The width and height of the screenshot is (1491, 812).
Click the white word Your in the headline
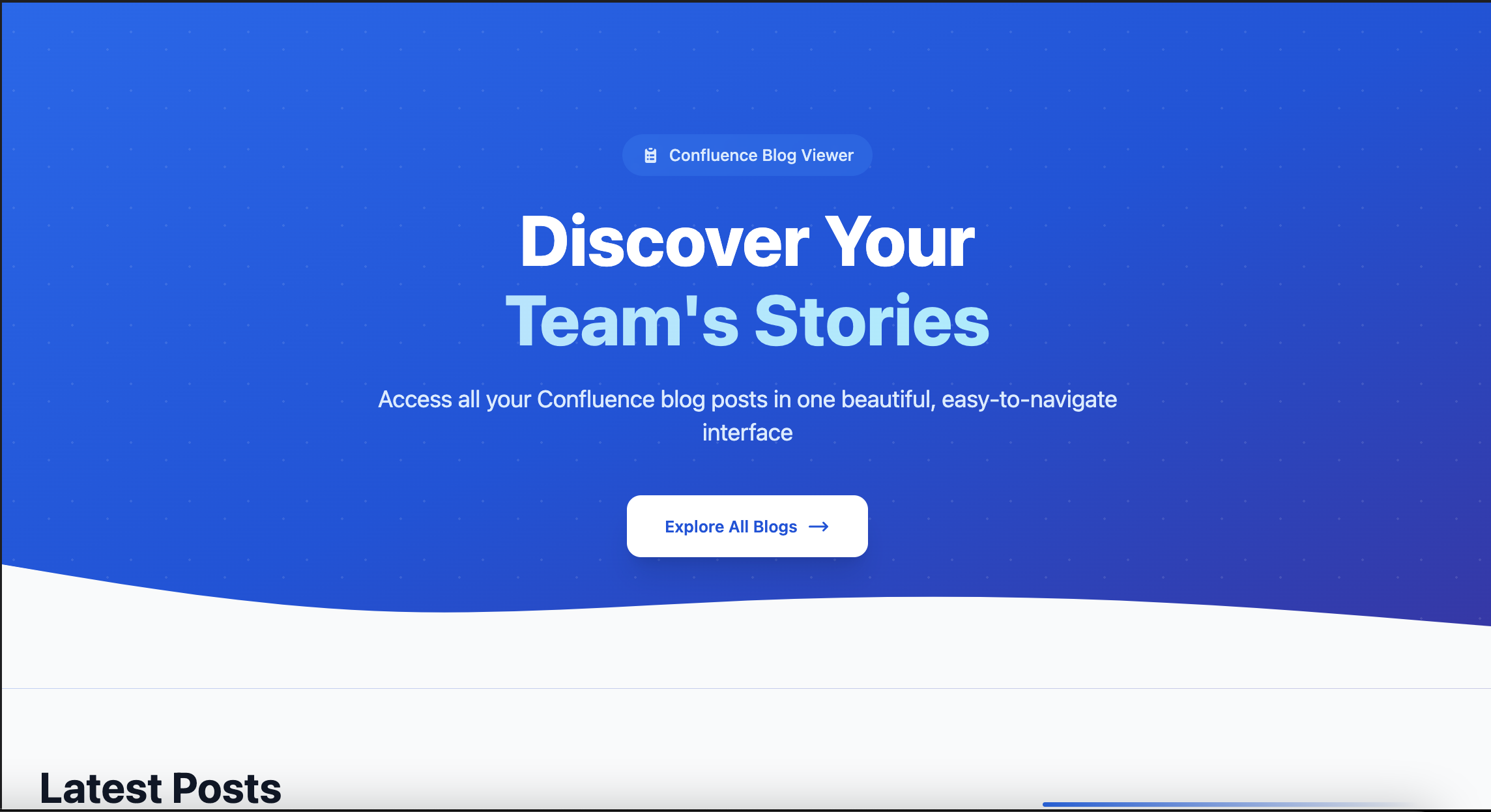(x=900, y=242)
